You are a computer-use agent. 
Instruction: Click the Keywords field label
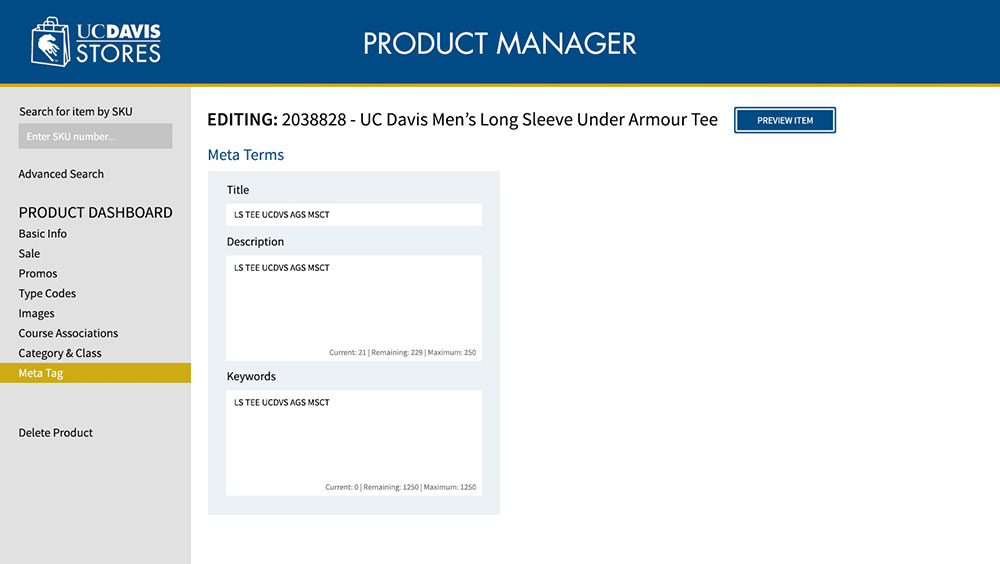pos(251,376)
